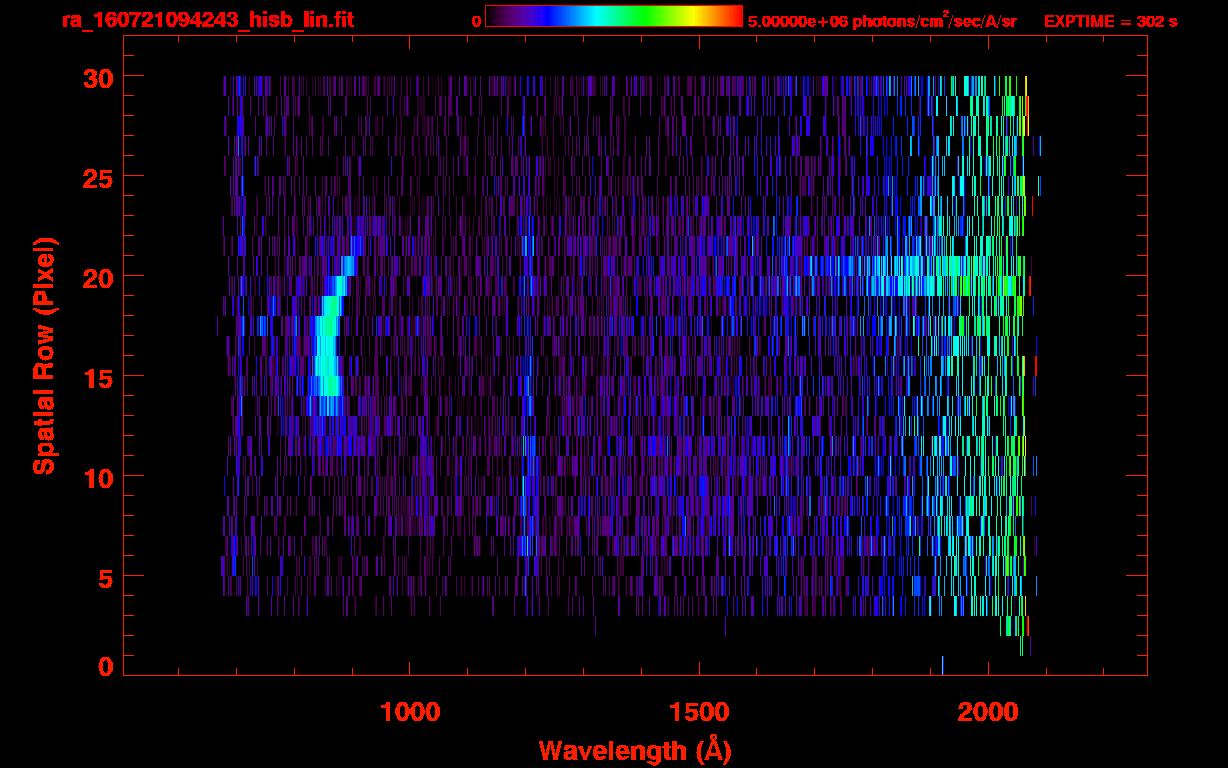
Task: Click the 5.00000e+06 photons colorbar unit label
Action: pos(882,21)
